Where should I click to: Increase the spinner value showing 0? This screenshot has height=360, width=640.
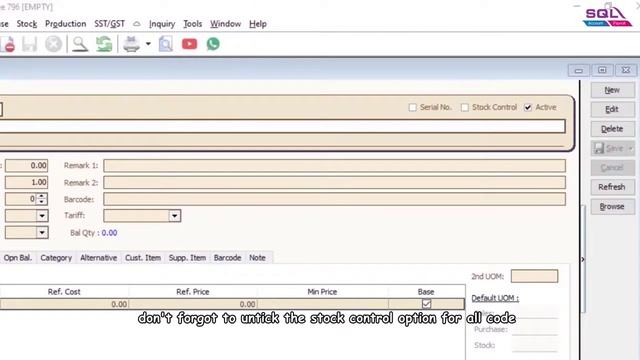pos(42,196)
